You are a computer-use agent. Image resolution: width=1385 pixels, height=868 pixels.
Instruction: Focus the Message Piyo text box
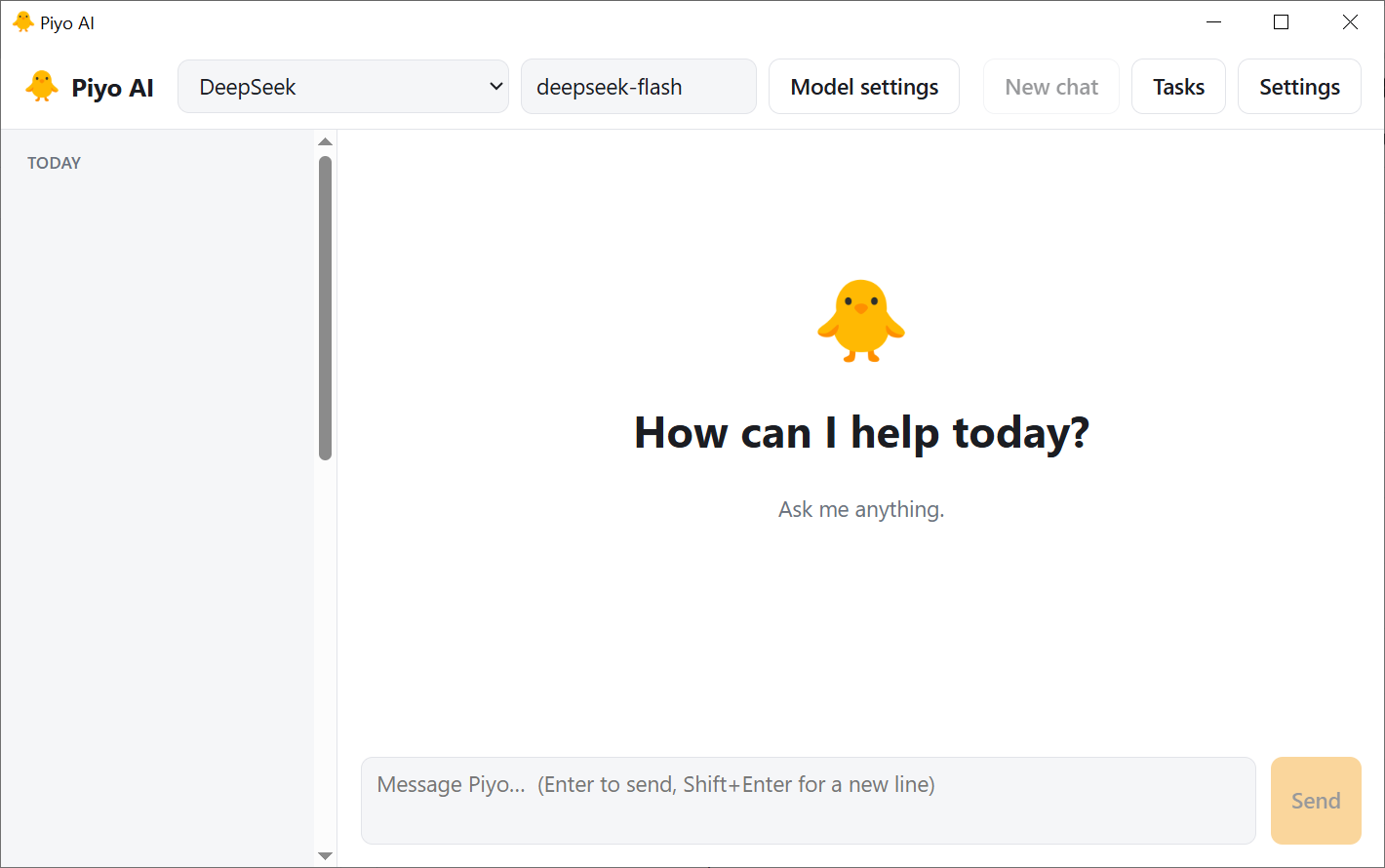point(809,801)
